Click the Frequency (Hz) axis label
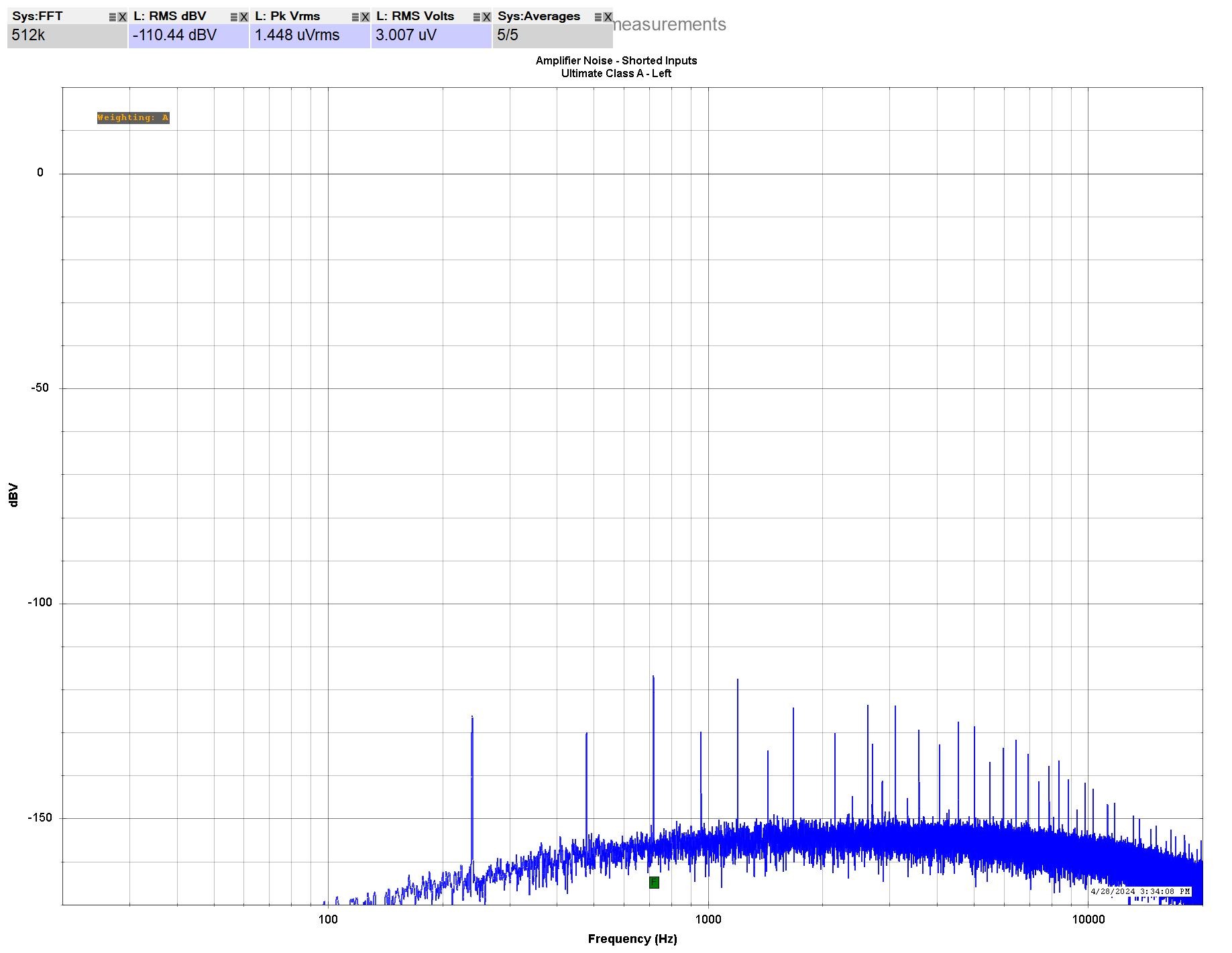Screen dimensions: 1232x953 632,939
